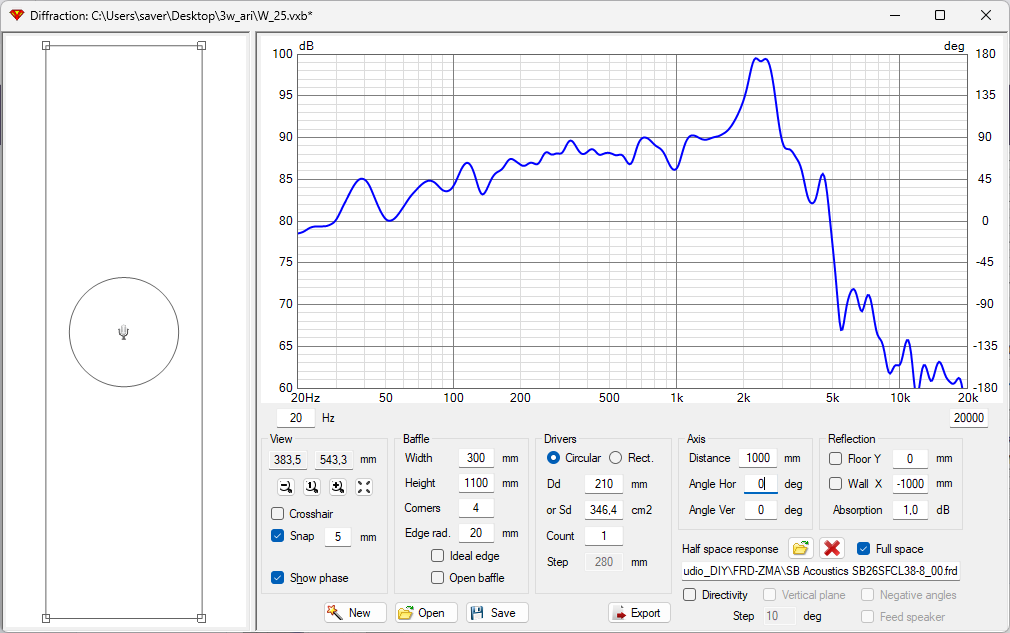Viewport: 1010px width, 633px height.
Task: Select the bottom-right baffle corner handle
Action: point(202,618)
